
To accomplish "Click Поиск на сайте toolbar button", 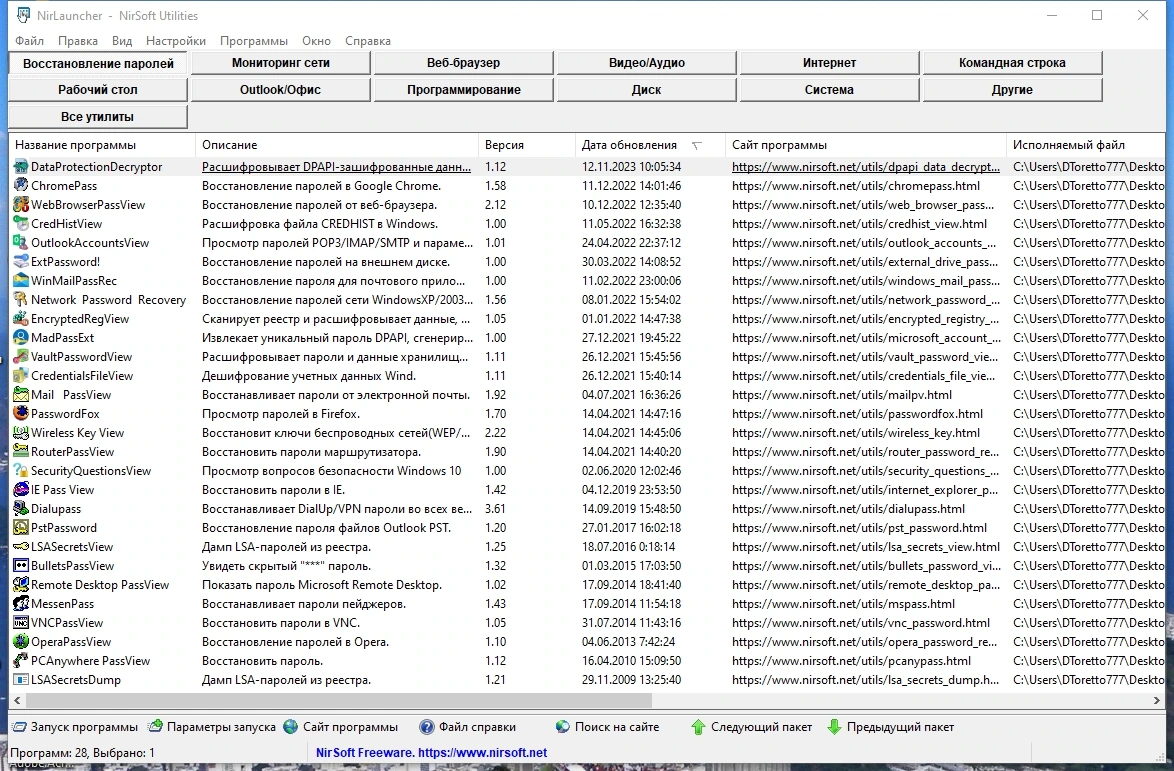I will tap(607, 727).
